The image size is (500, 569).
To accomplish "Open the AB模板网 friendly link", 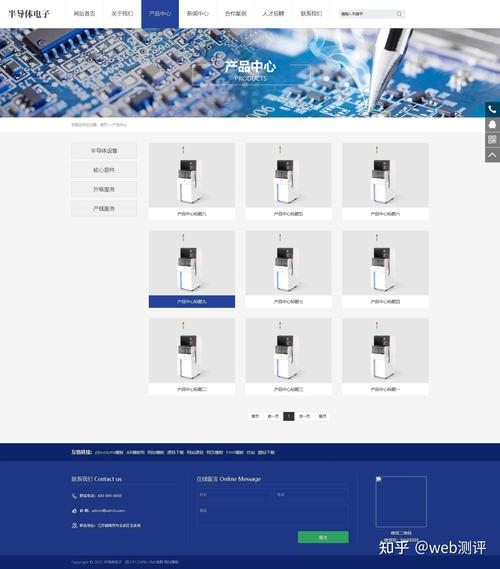I will (x=135, y=453).
